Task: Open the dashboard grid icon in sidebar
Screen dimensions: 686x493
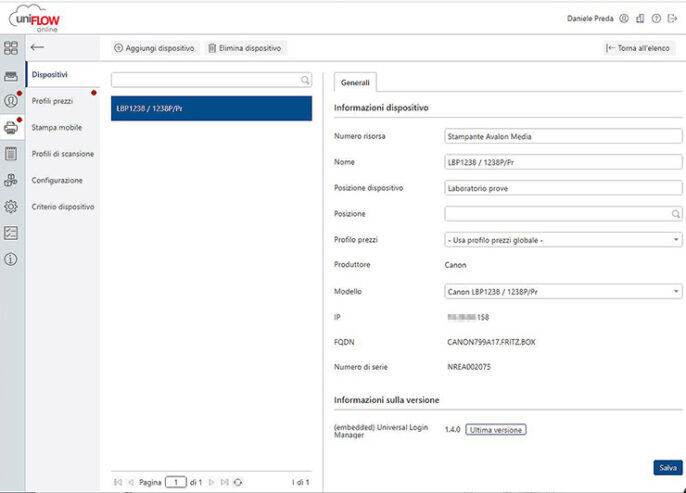Action: [11, 48]
